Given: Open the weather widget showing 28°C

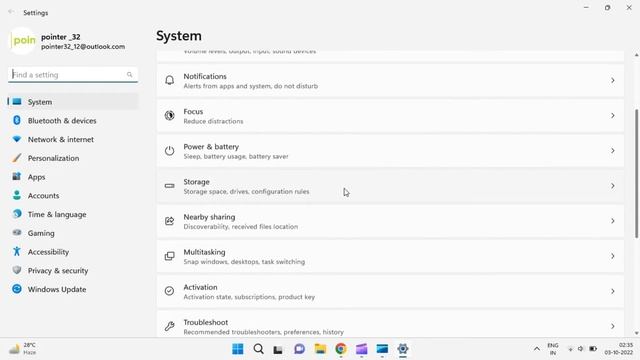Looking at the screenshot, I should [22, 349].
